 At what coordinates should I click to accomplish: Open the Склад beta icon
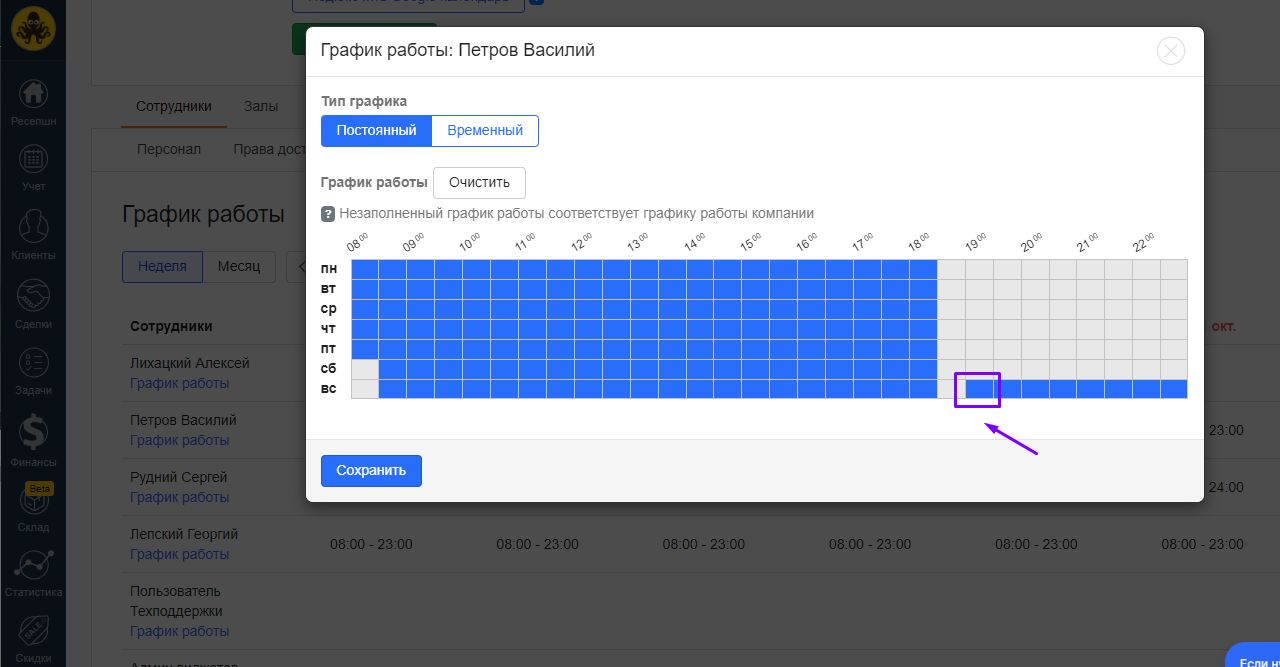point(33,500)
